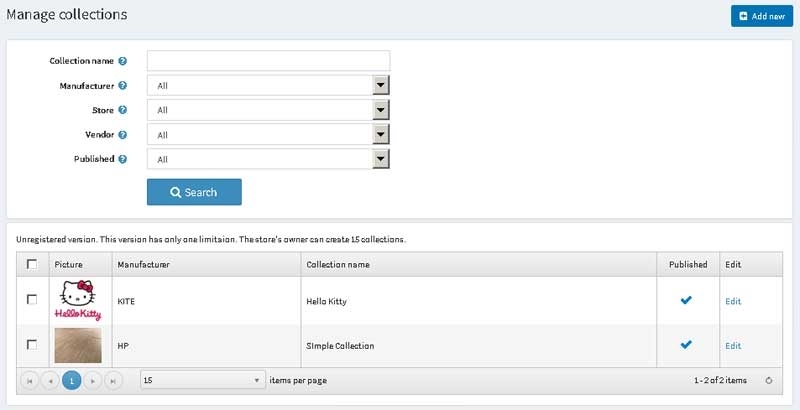
Task: Click the Published filter help icon
Action: pyautogui.click(x=122, y=159)
